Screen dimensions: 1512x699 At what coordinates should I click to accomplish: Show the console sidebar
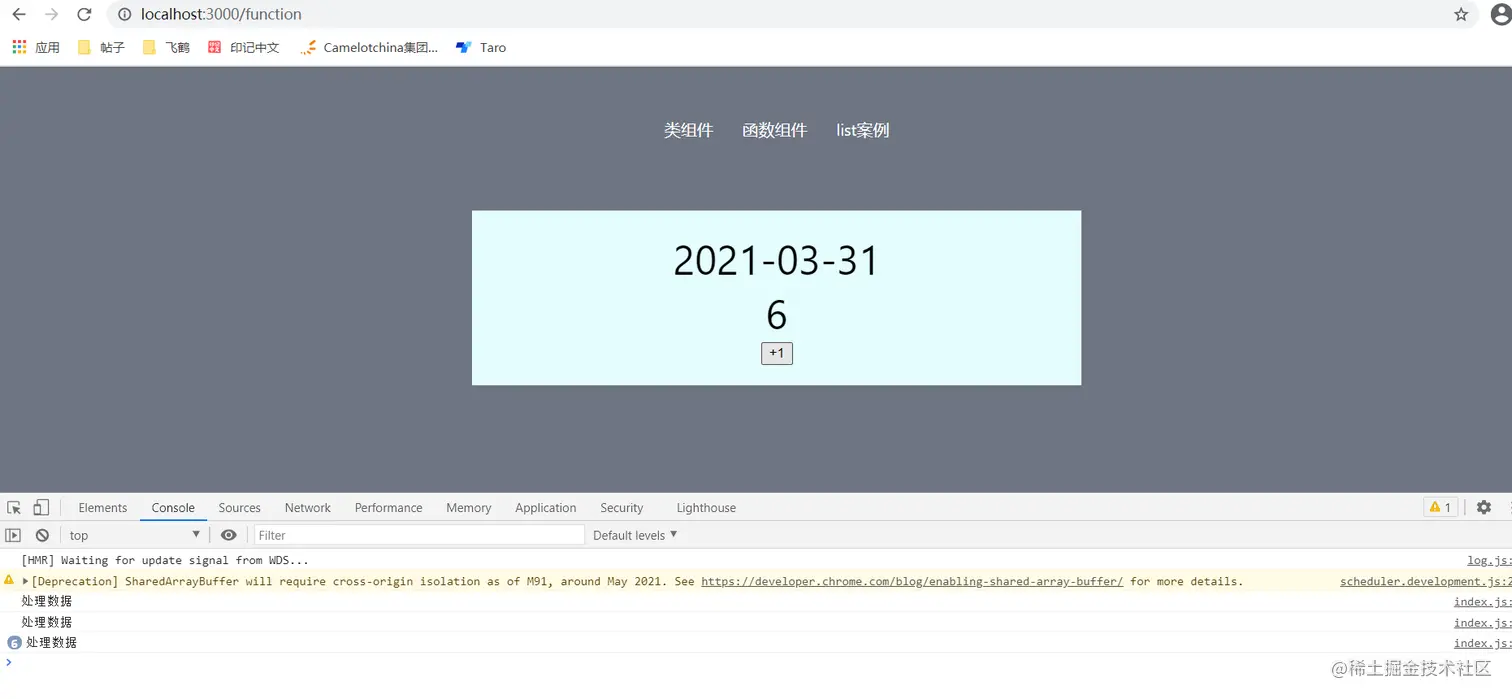click(x=13, y=535)
